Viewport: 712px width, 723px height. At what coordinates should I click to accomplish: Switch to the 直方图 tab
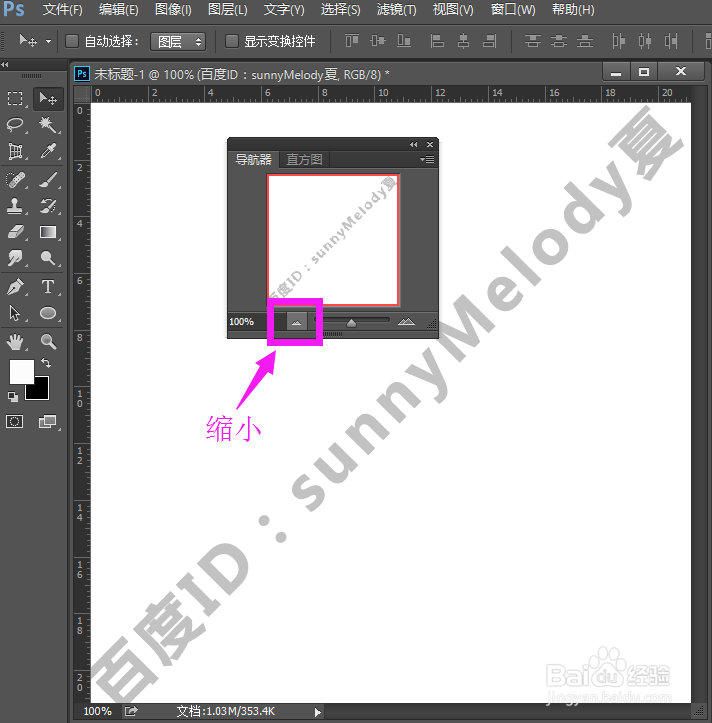pos(304,160)
